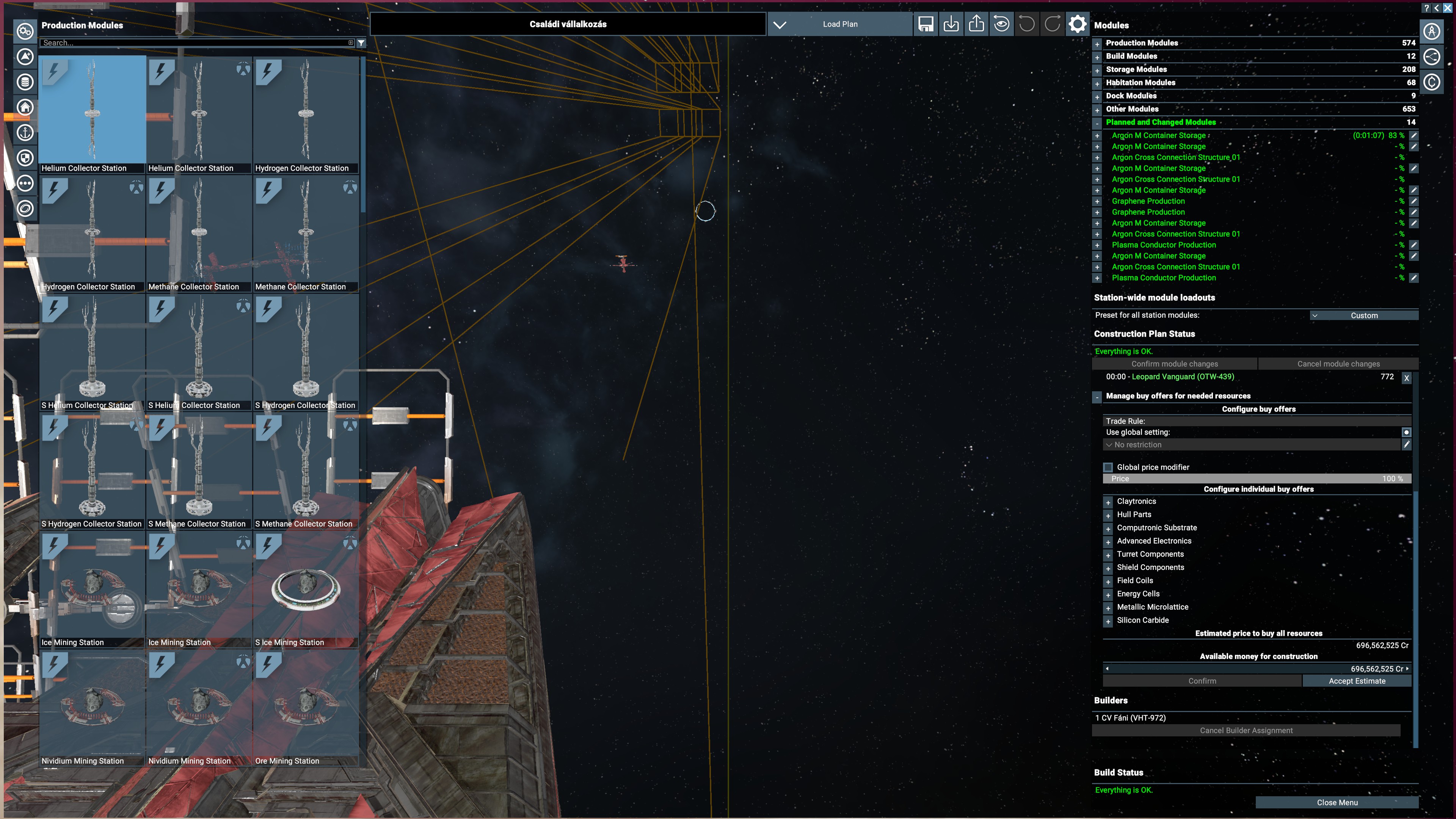Click the station name Családi vállalkozás field
Screen dimensions: 1456x819
(568, 24)
